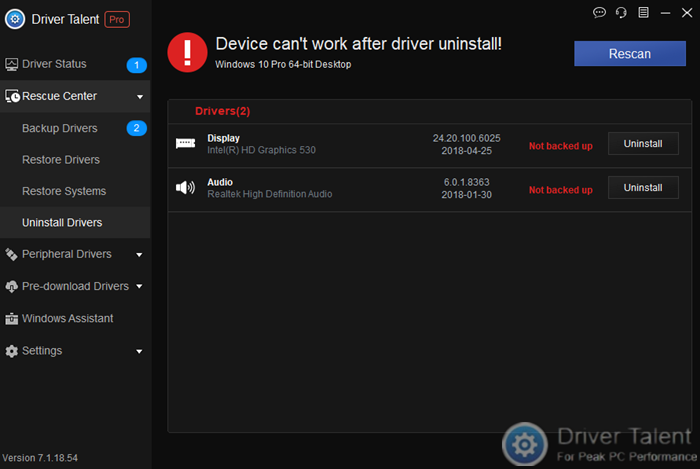This screenshot has width=700, height=469.
Task: Click Audio row Not backed up status
Action: [x=561, y=190]
